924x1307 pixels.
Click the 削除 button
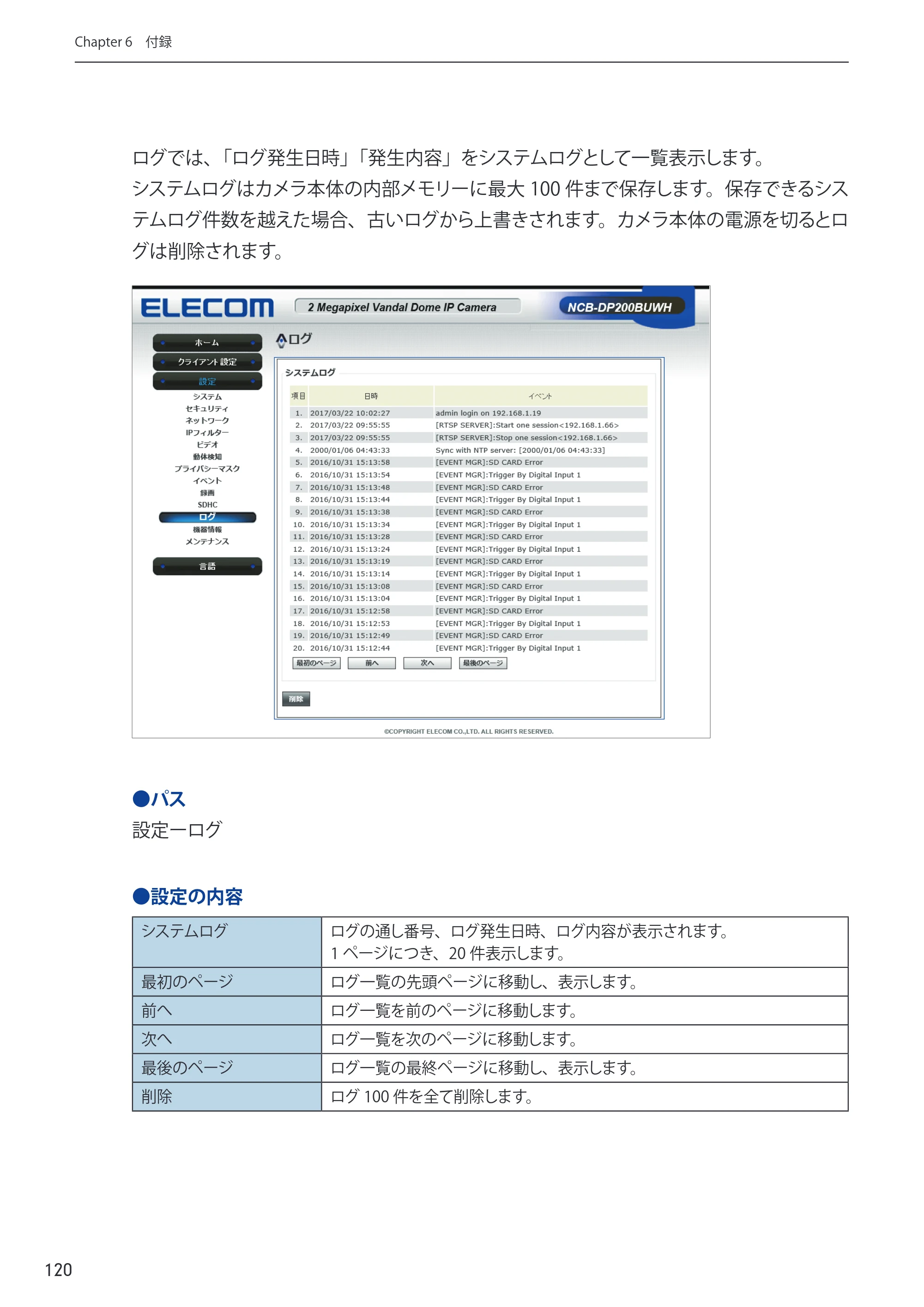tap(296, 699)
